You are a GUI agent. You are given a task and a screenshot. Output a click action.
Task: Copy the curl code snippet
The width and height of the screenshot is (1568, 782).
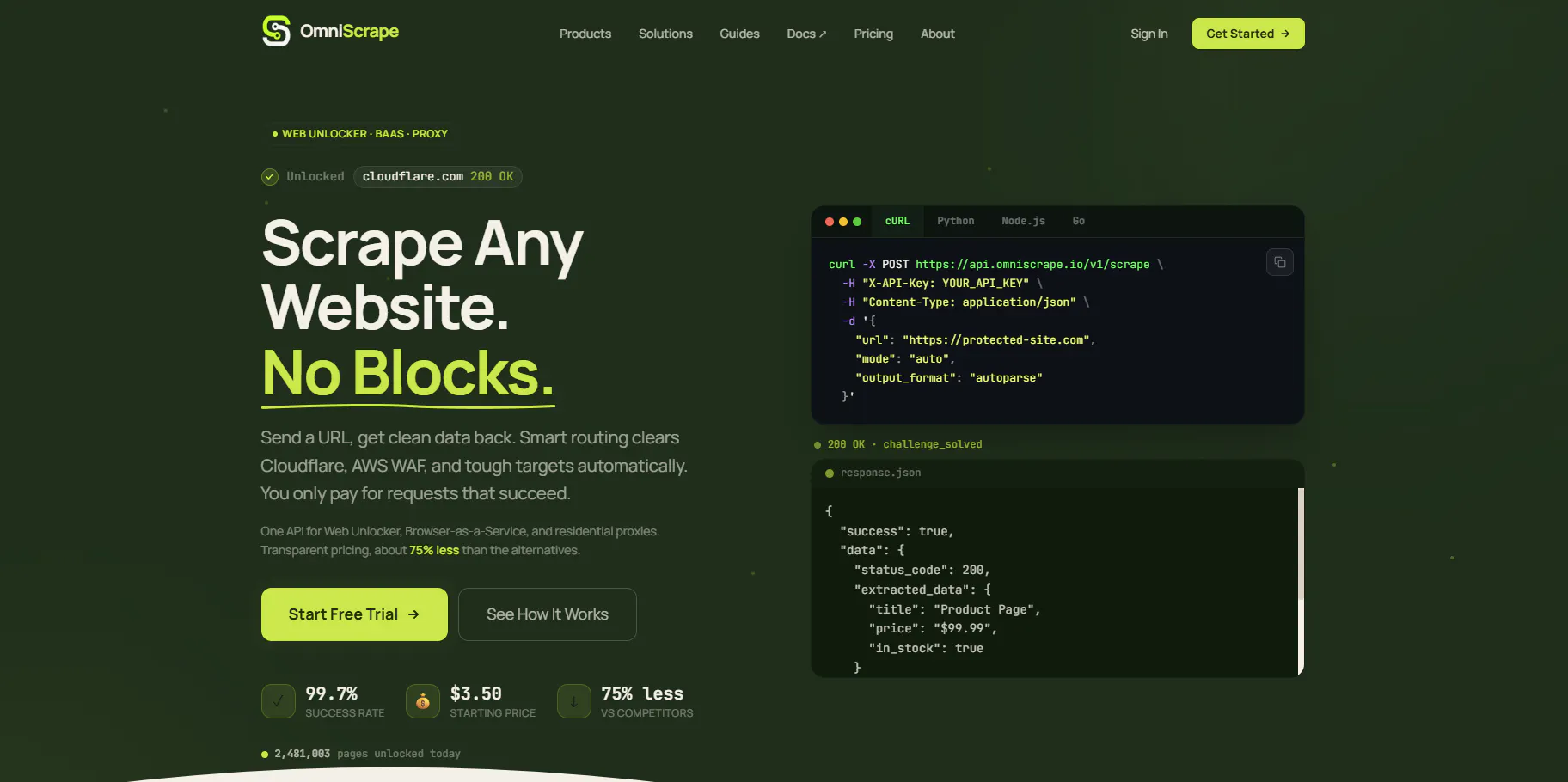[x=1279, y=262]
